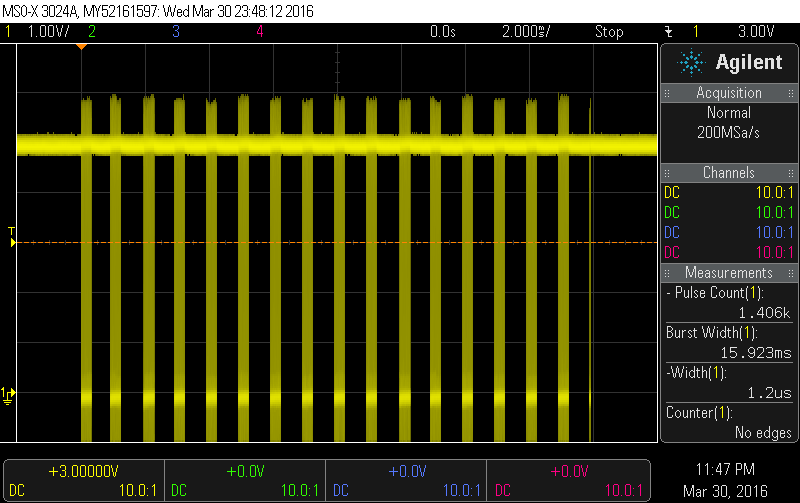The width and height of the screenshot is (800, 503).
Task: Click the trigger level T marker on left edge
Action: 11,238
